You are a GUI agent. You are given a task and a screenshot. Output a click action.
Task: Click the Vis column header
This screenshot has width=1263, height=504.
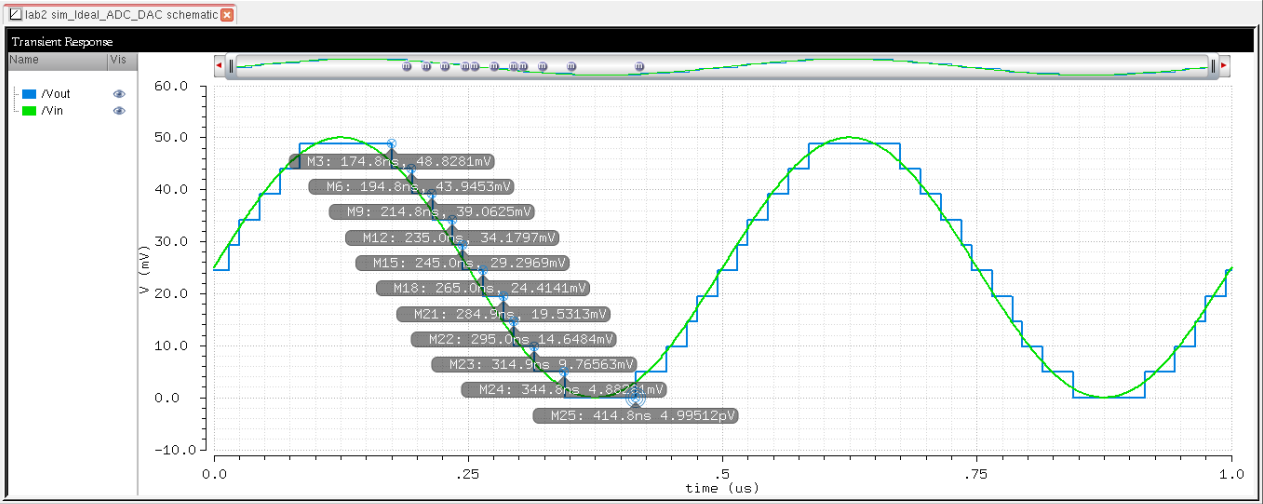pos(119,60)
